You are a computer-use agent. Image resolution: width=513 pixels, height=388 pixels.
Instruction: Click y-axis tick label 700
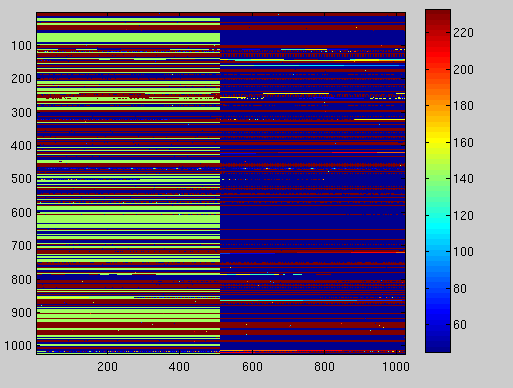pyautogui.click(x=21, y=246)
